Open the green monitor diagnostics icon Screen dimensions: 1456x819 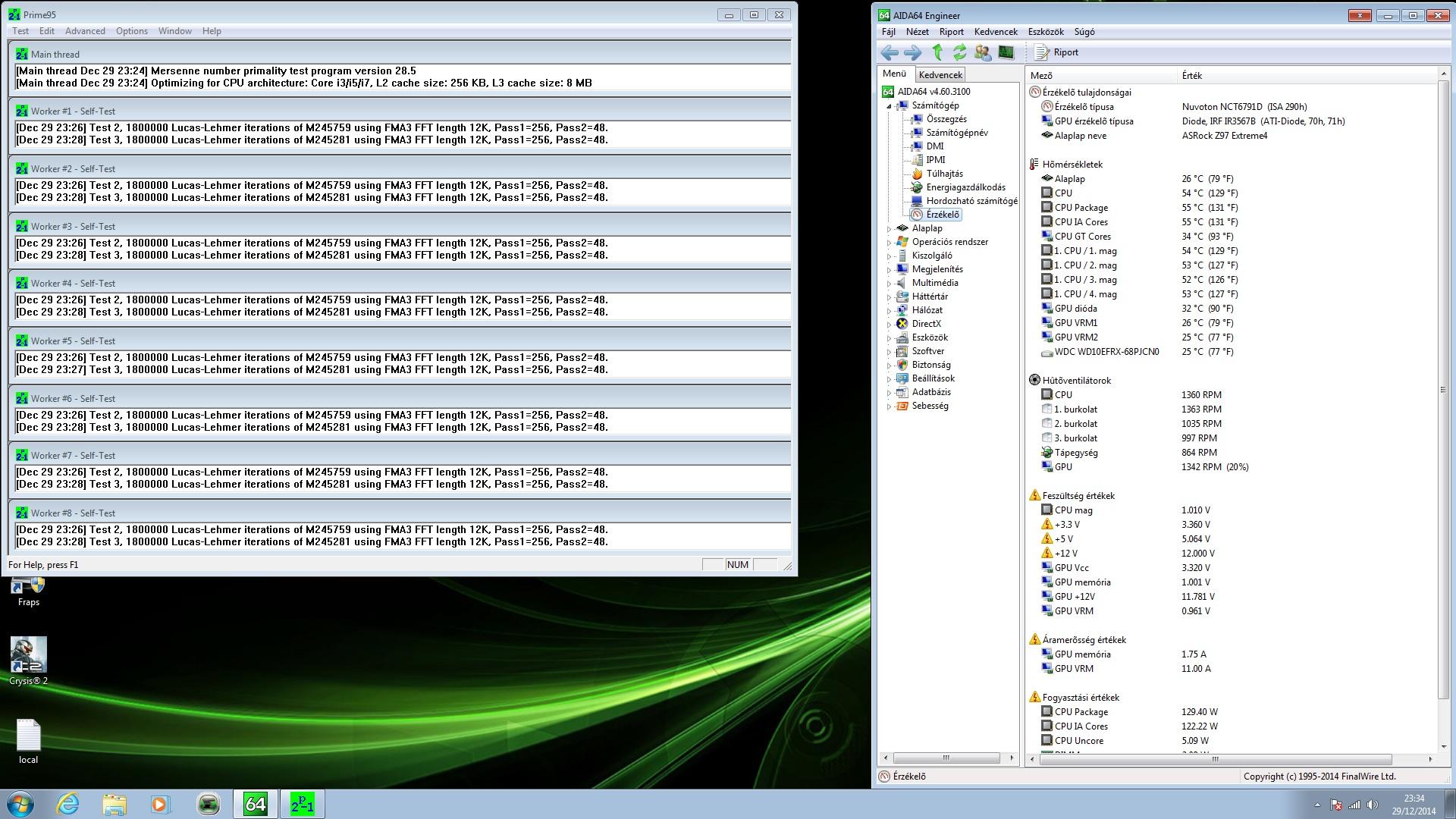tap(1006, 52)
